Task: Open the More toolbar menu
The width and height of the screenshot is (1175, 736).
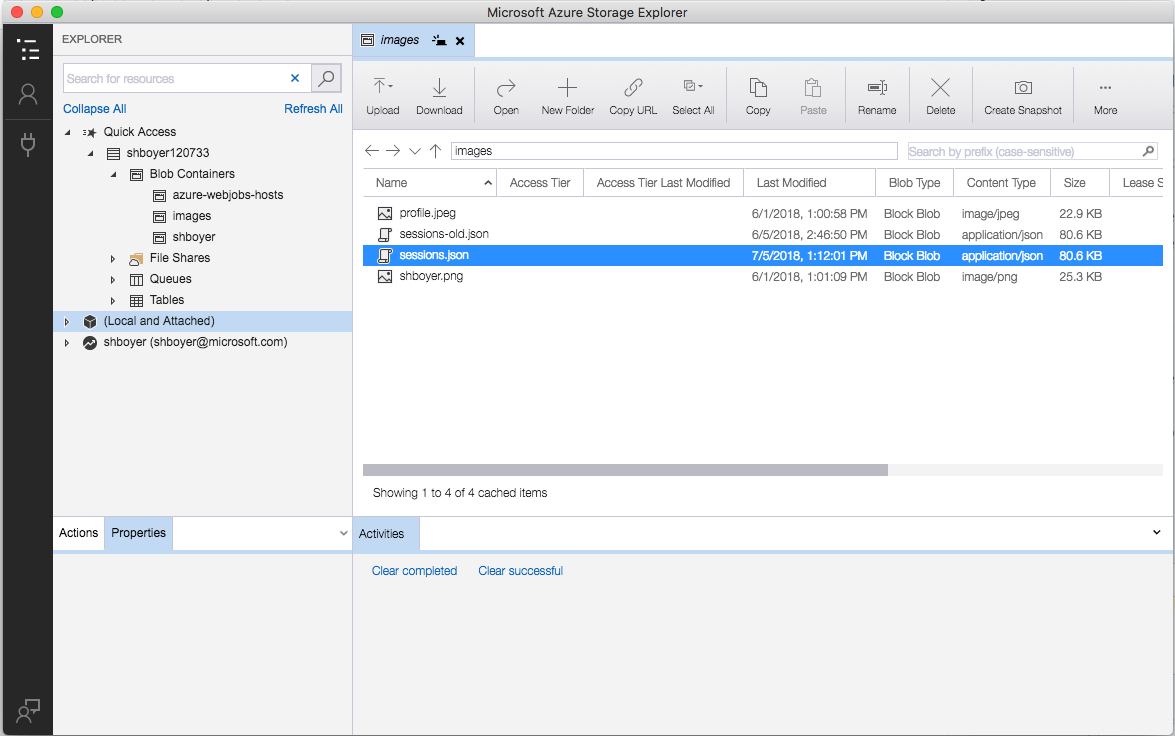Action: [x=1105, y=96]
